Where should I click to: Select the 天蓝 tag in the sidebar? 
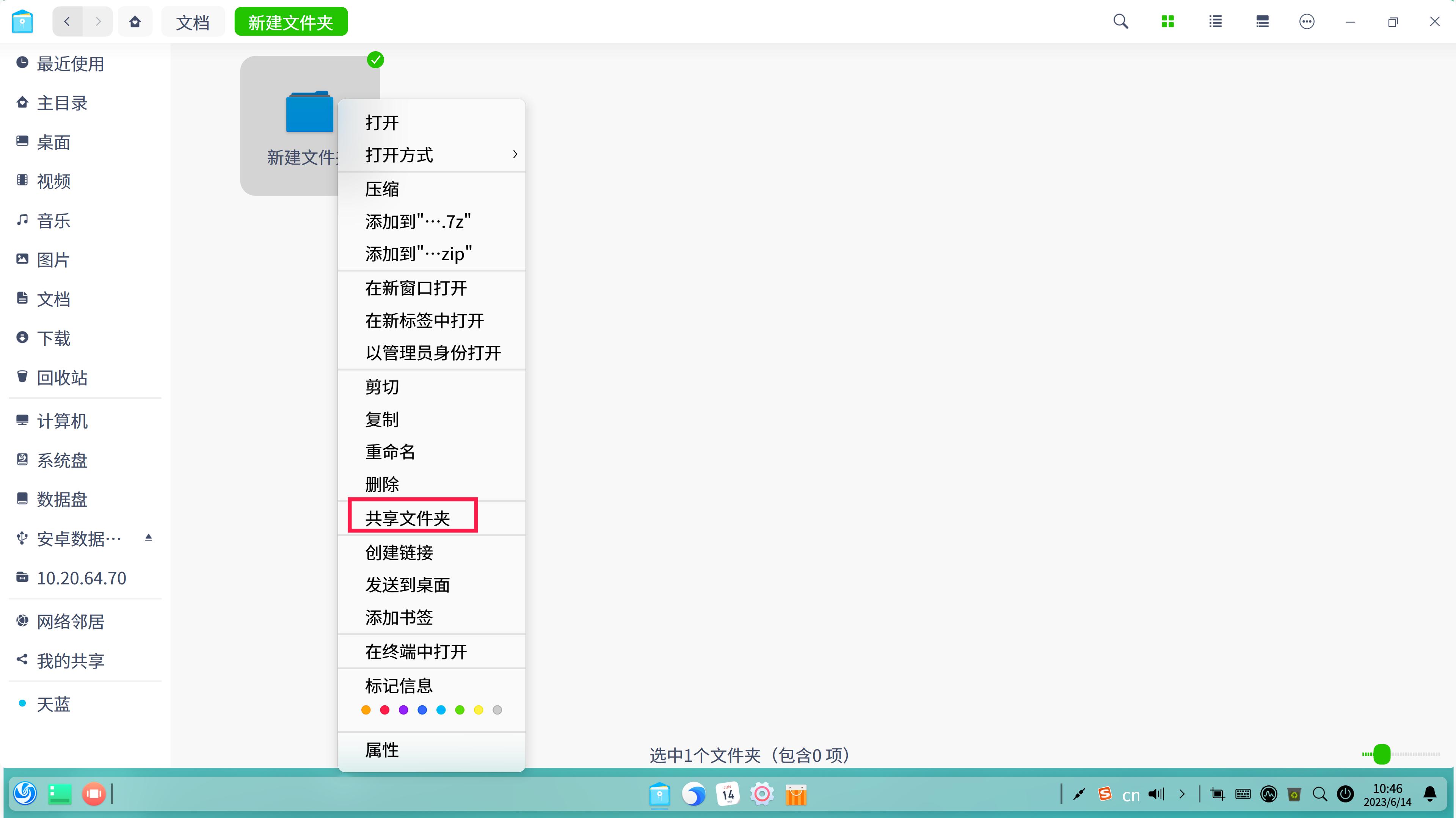click(85, 704)
